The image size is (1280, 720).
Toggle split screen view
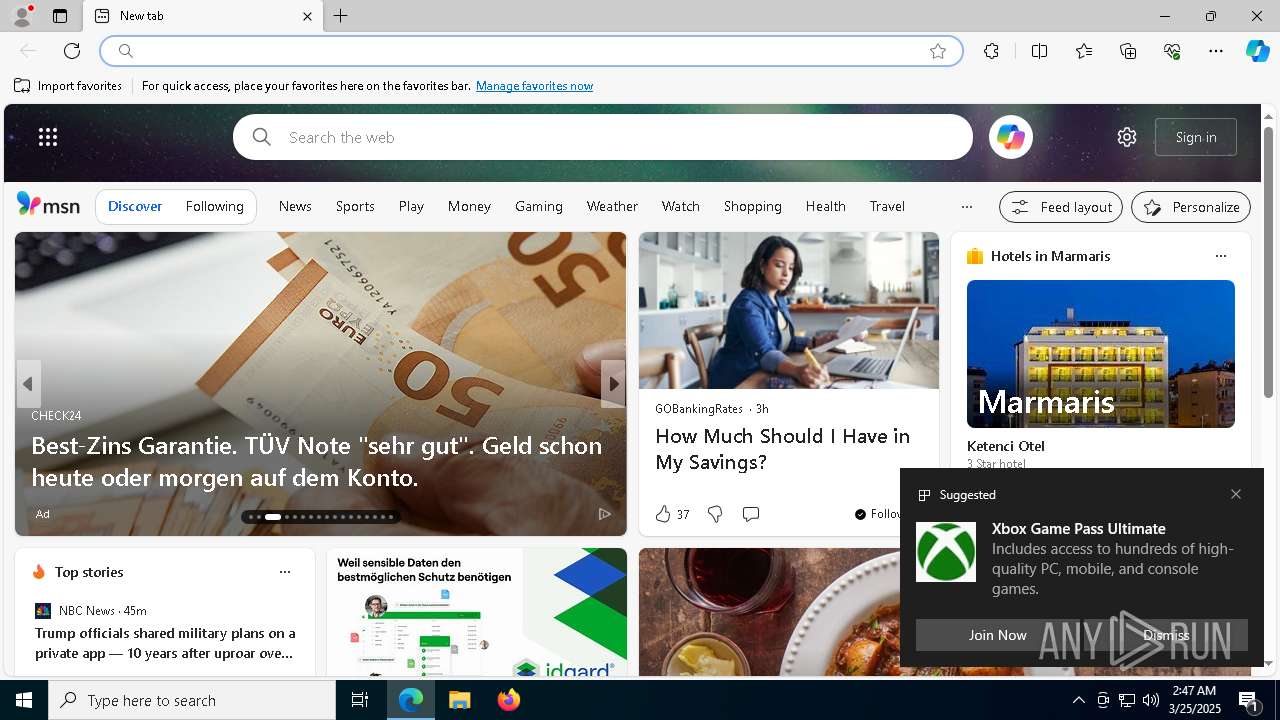[x=1039, y=51]
